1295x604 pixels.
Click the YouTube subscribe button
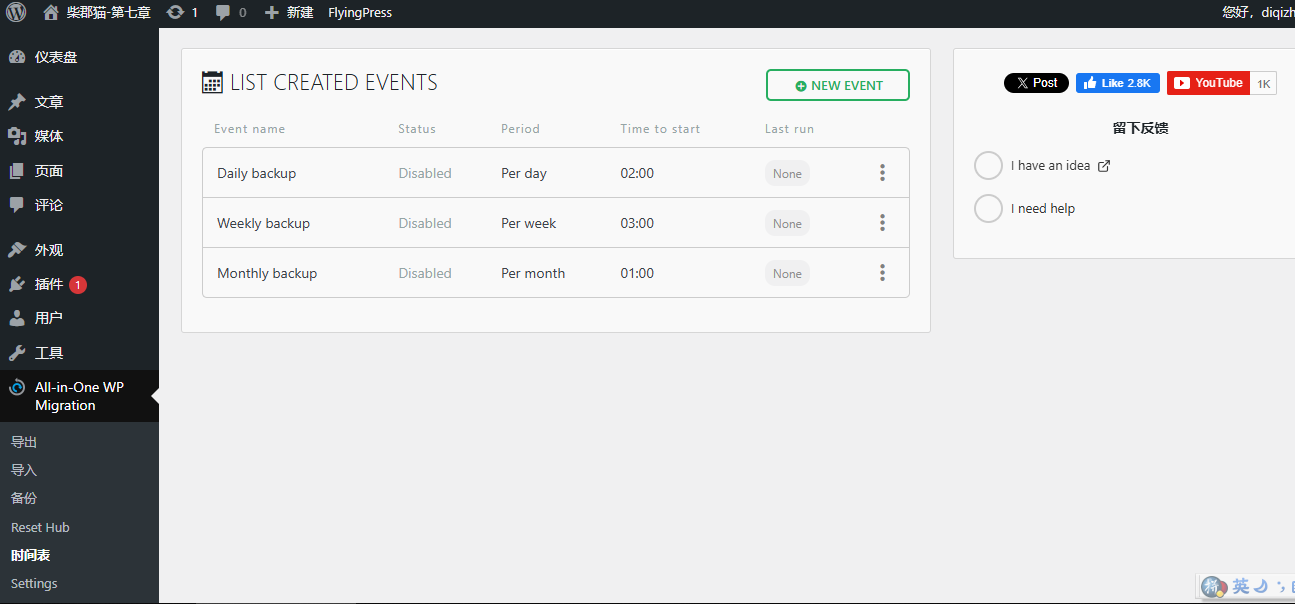1209,83
